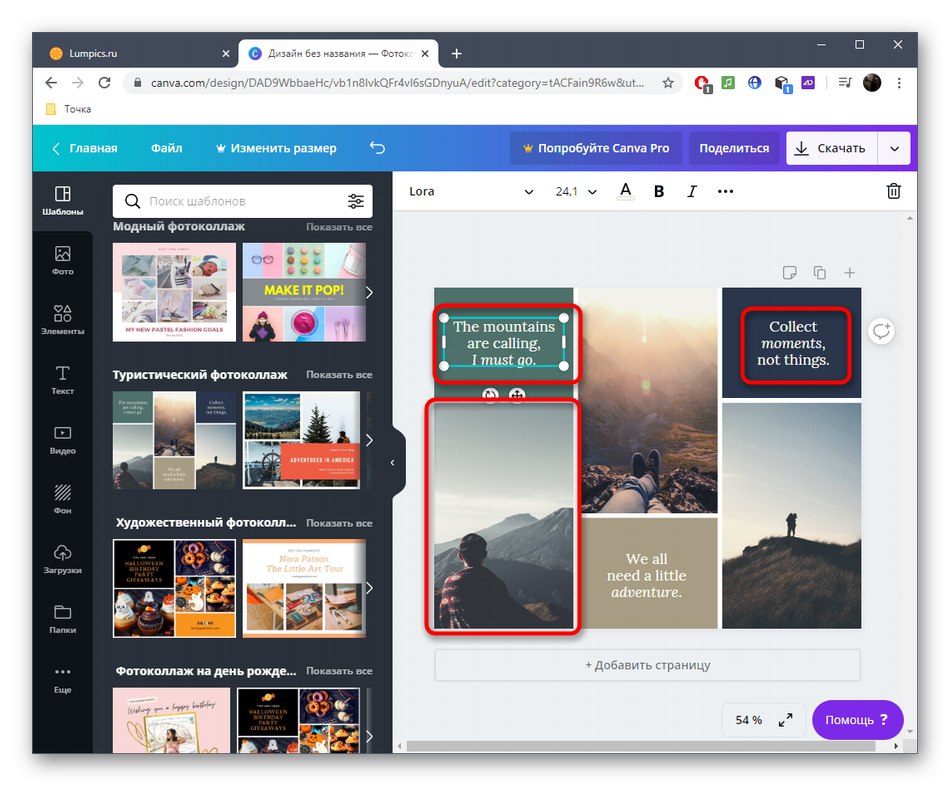The image size is (950, 786).
Task: Click the Поделиться share button
Action: tap(734, 148)
